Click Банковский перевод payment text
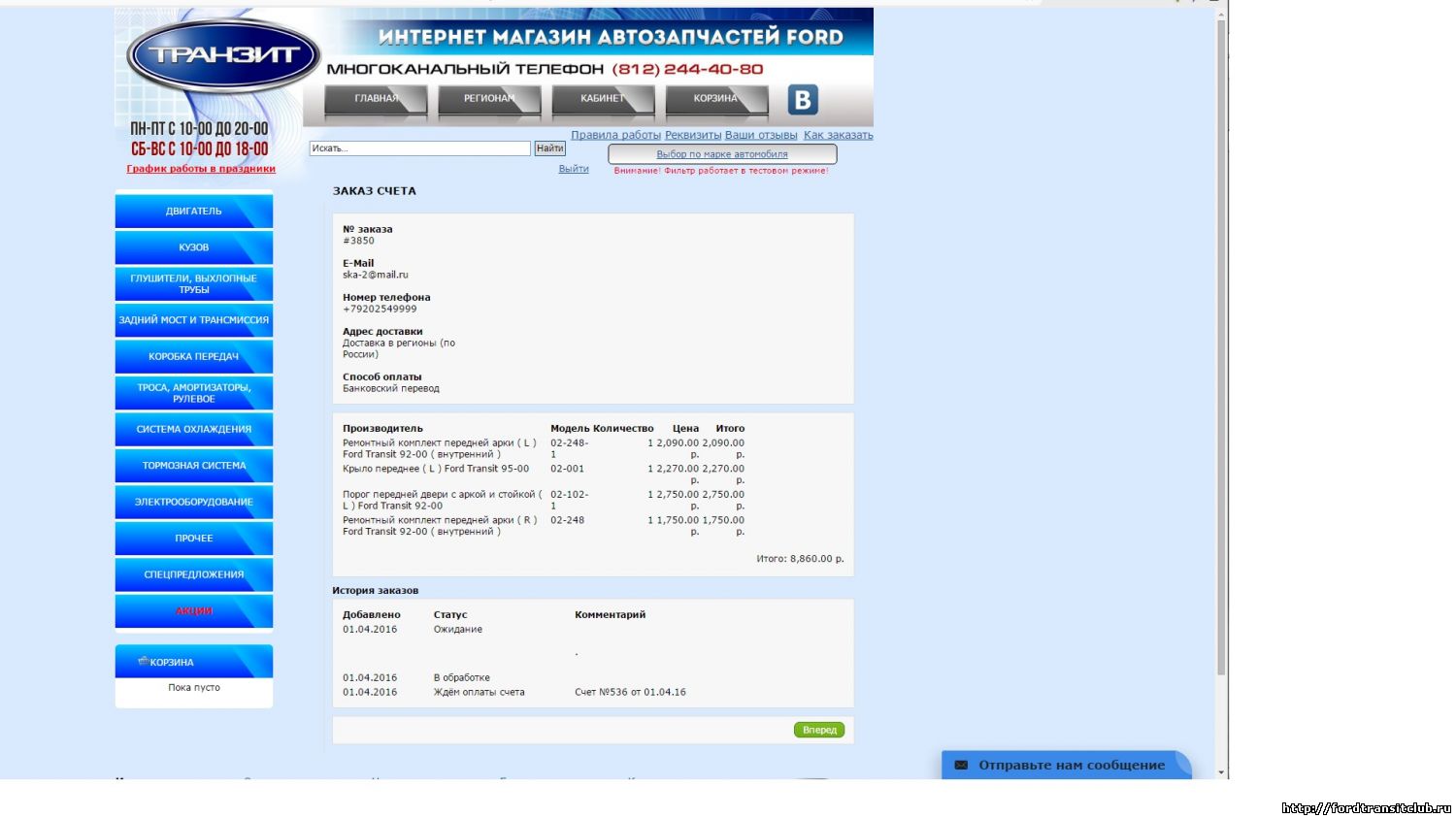The image size is (1456, 818). coord(391,388)
